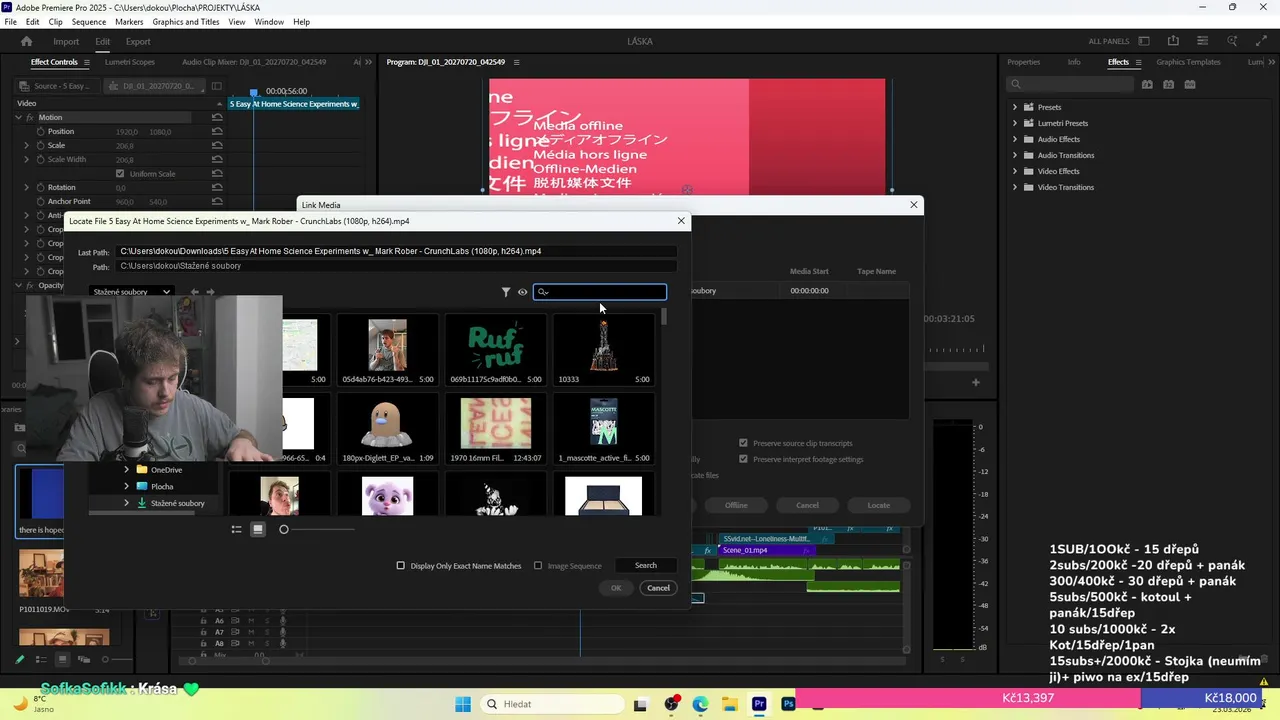Go to the Export workspace tab
The height and width of the screenshot is (720, 1280).
click(x=138, y=41)
